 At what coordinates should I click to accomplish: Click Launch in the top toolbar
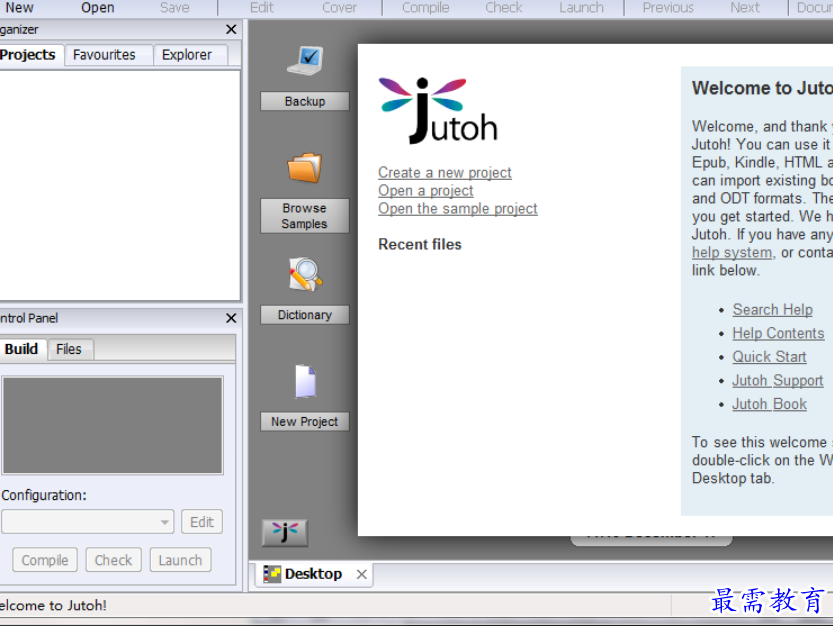point(582,8)
